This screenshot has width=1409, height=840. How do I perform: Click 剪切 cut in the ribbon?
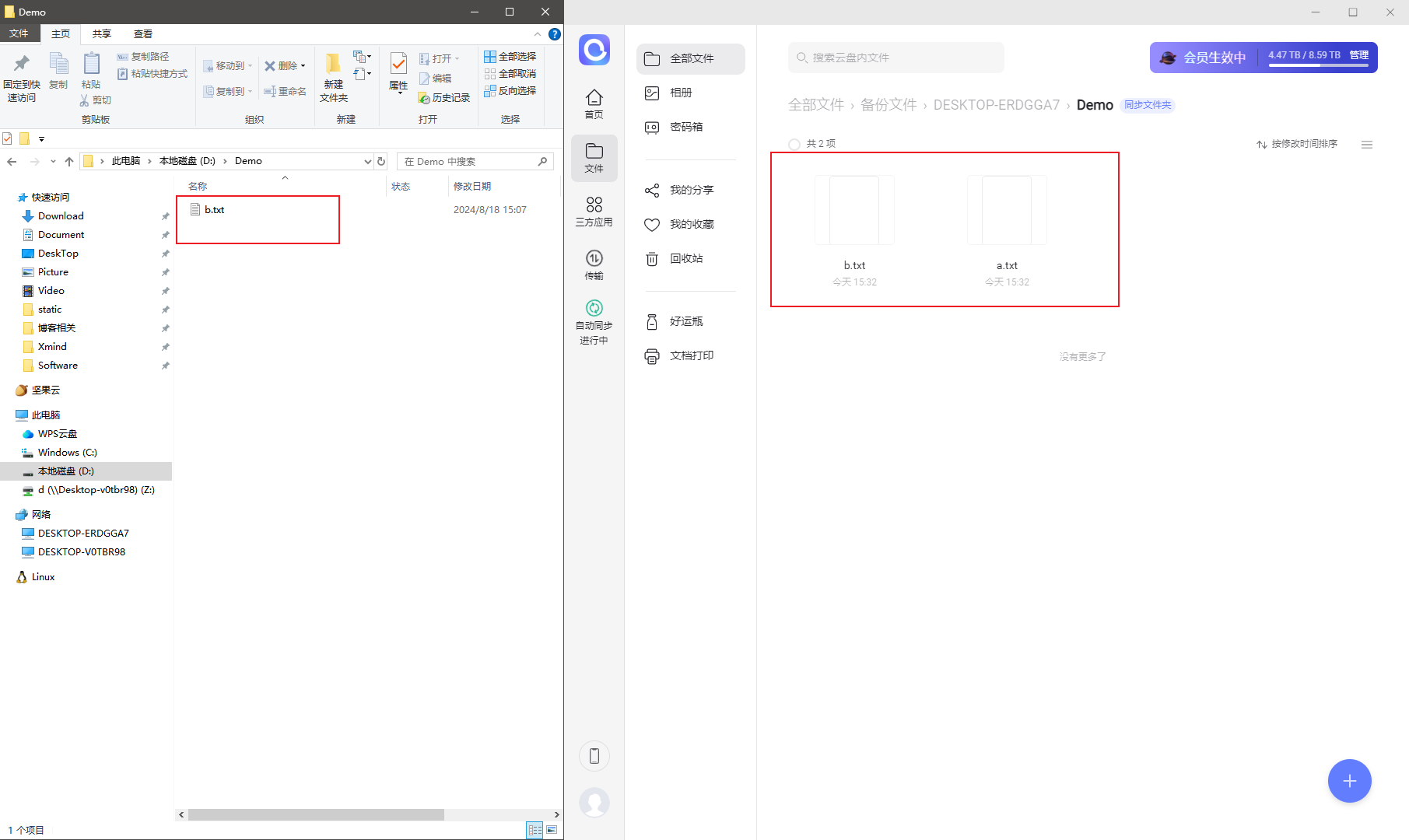96,100
